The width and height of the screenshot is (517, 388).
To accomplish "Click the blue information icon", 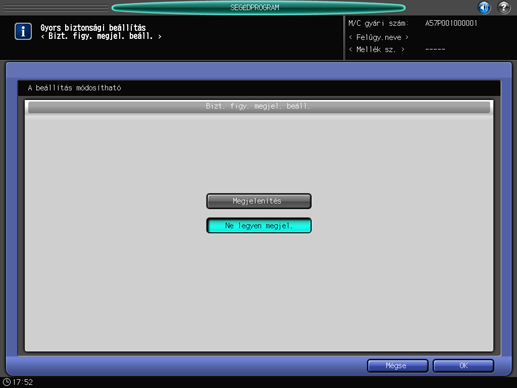I will click(23, 32).
